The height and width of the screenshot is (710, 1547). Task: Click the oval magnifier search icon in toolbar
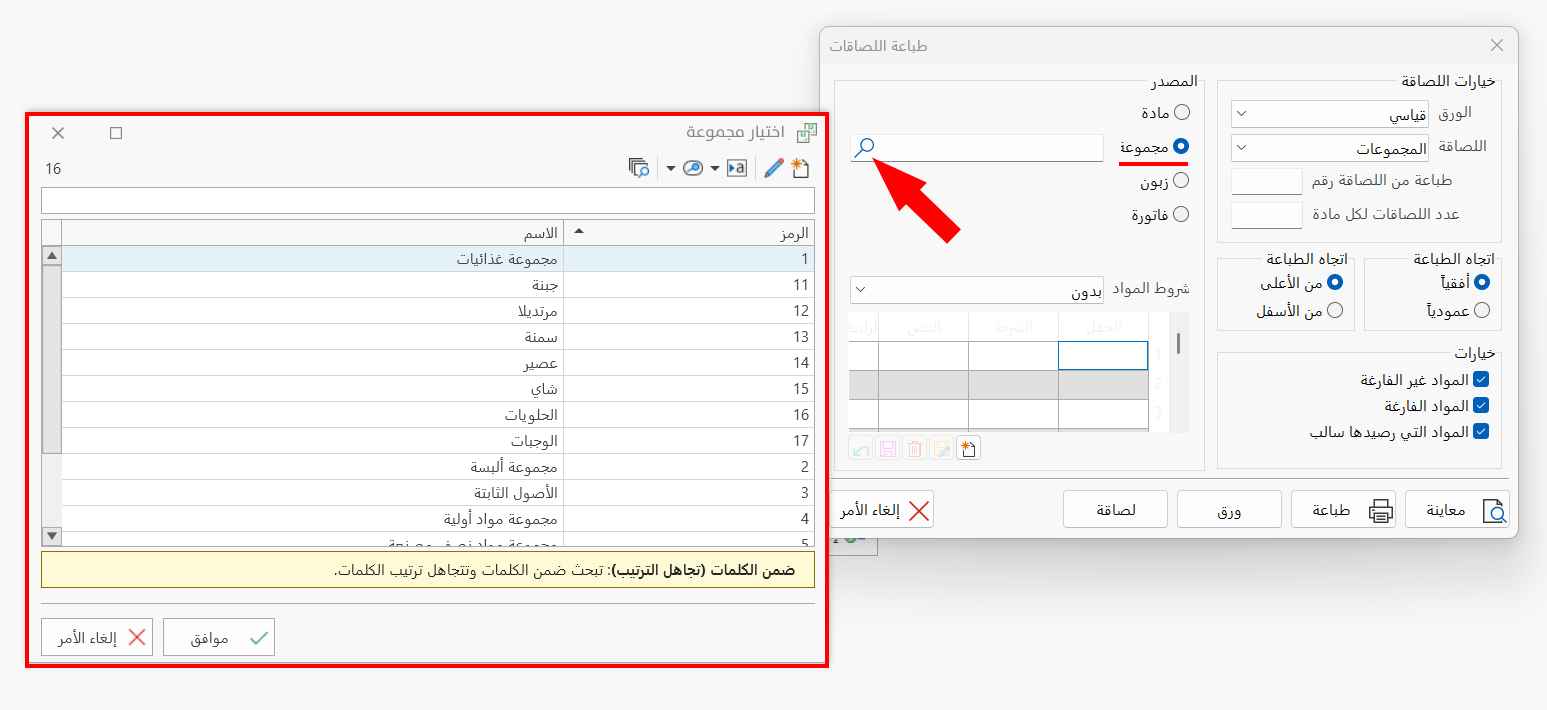[692, 168]
